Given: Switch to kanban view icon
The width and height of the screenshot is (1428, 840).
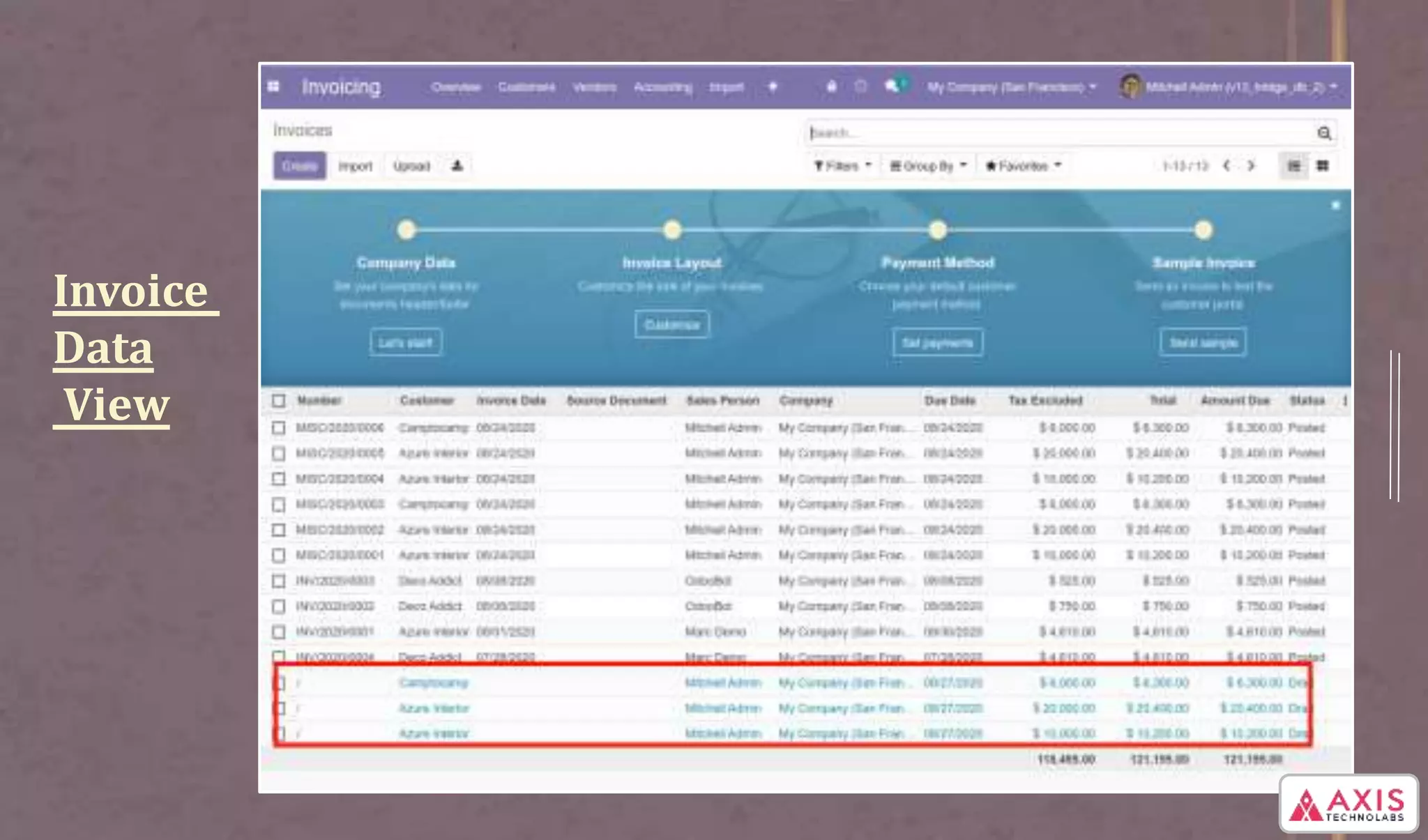Looking at the screenshot, I should coord(1322,166).
